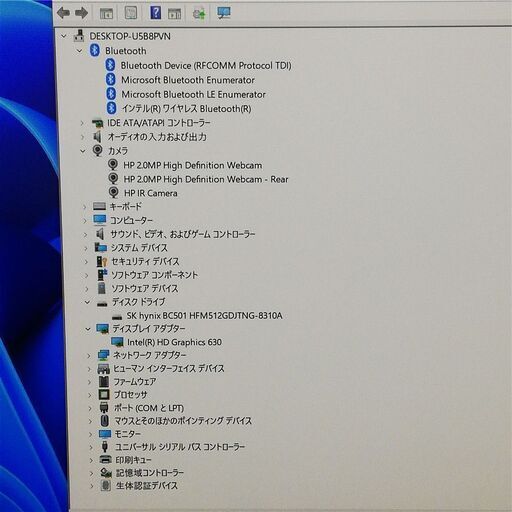Expand the ネットワーク アダプター category

tap(89, 356)
